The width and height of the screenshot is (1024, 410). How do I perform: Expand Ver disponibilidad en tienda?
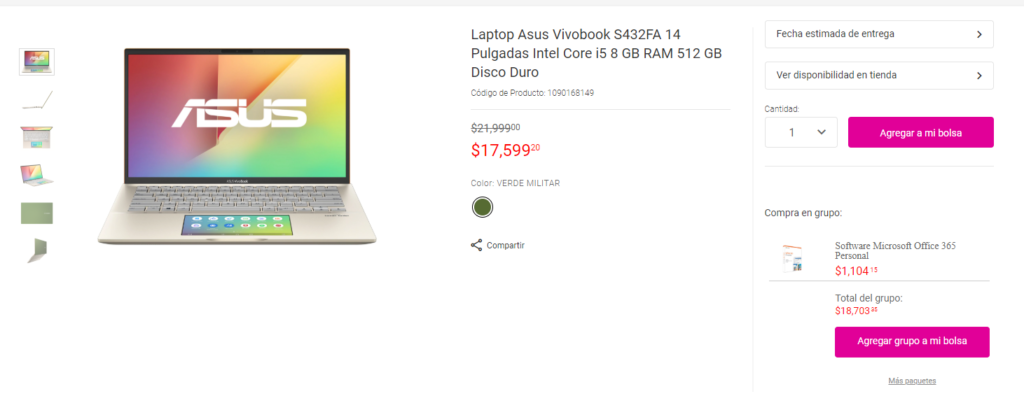[x=879, y=75]
